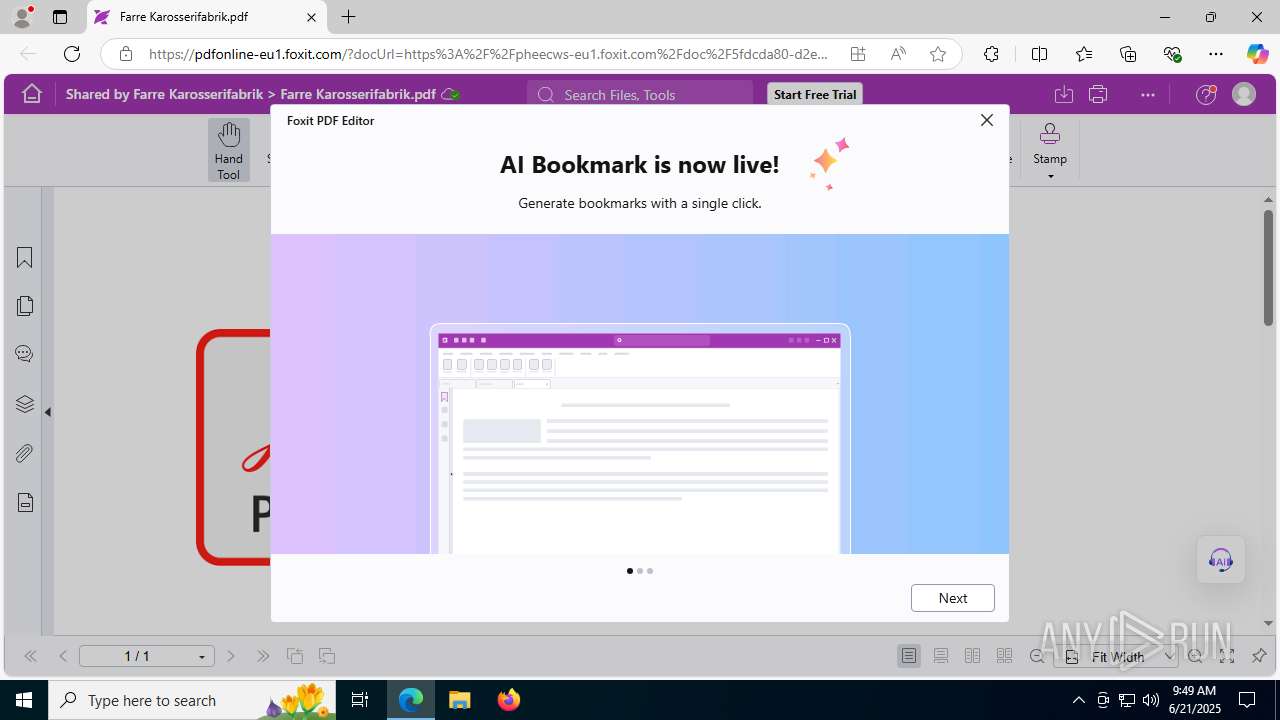Viewport: 1280px width, 720px height.
Task: Open File Explorer from taskbar
Action: 460,700
